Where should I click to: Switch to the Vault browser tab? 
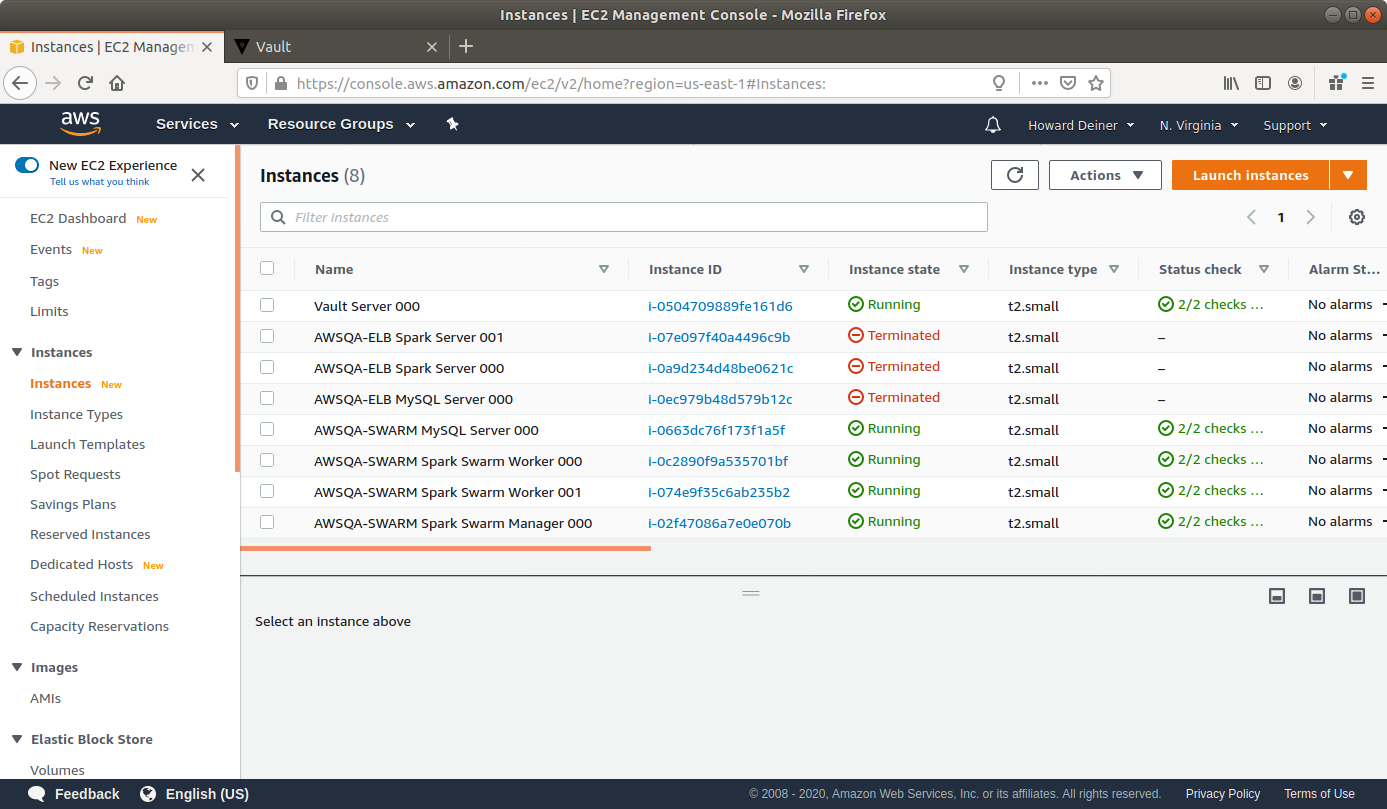336,46
